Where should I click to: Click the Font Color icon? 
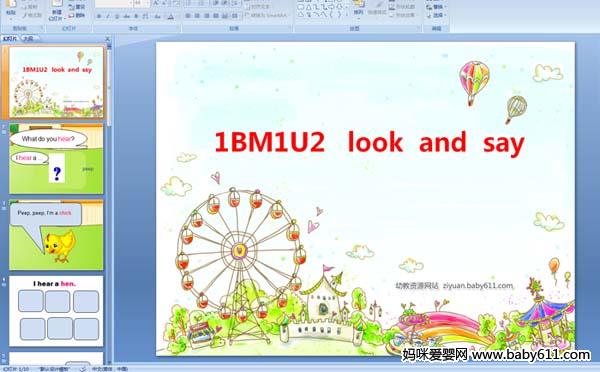tap(171, 16)
